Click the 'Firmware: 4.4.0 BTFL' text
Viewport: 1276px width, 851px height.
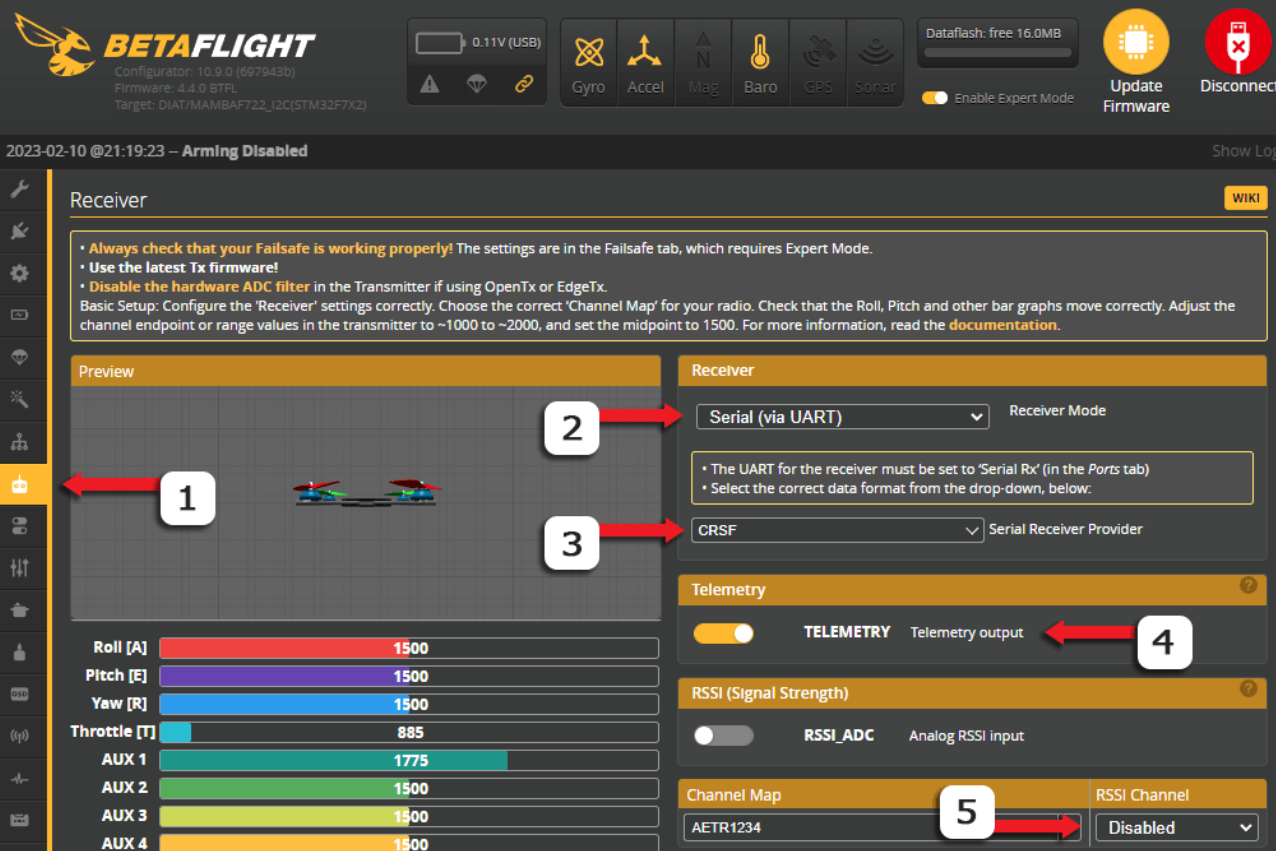coord(176,88)
